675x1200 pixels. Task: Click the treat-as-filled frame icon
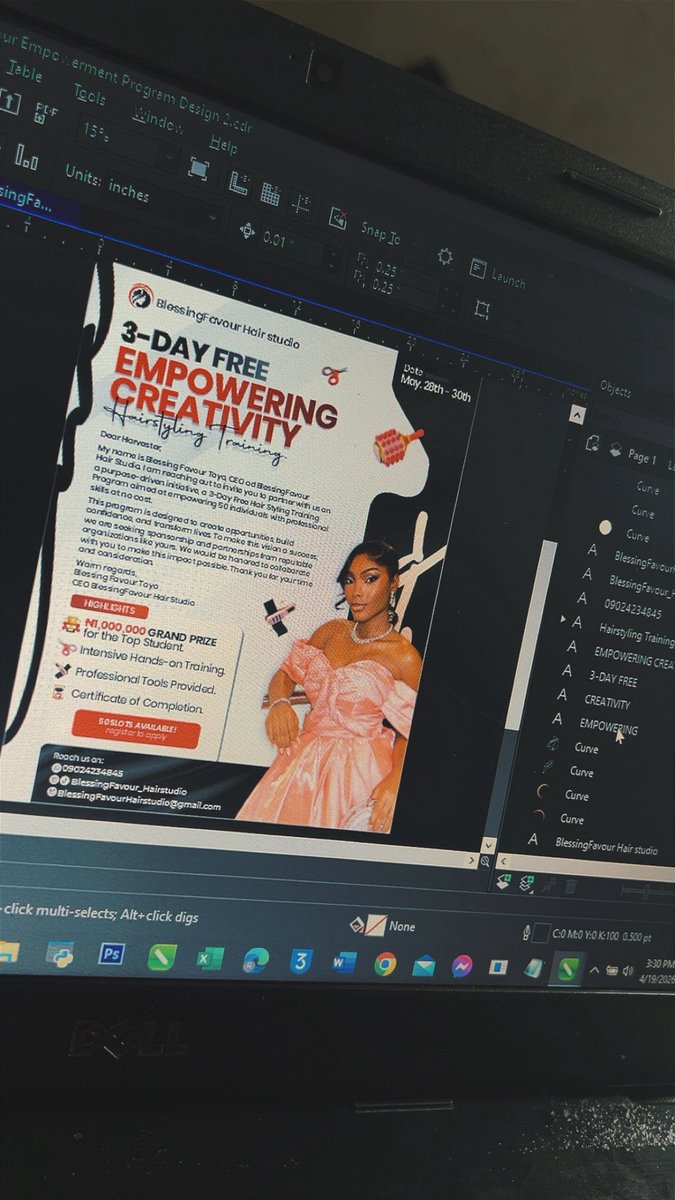coord(482,308)
